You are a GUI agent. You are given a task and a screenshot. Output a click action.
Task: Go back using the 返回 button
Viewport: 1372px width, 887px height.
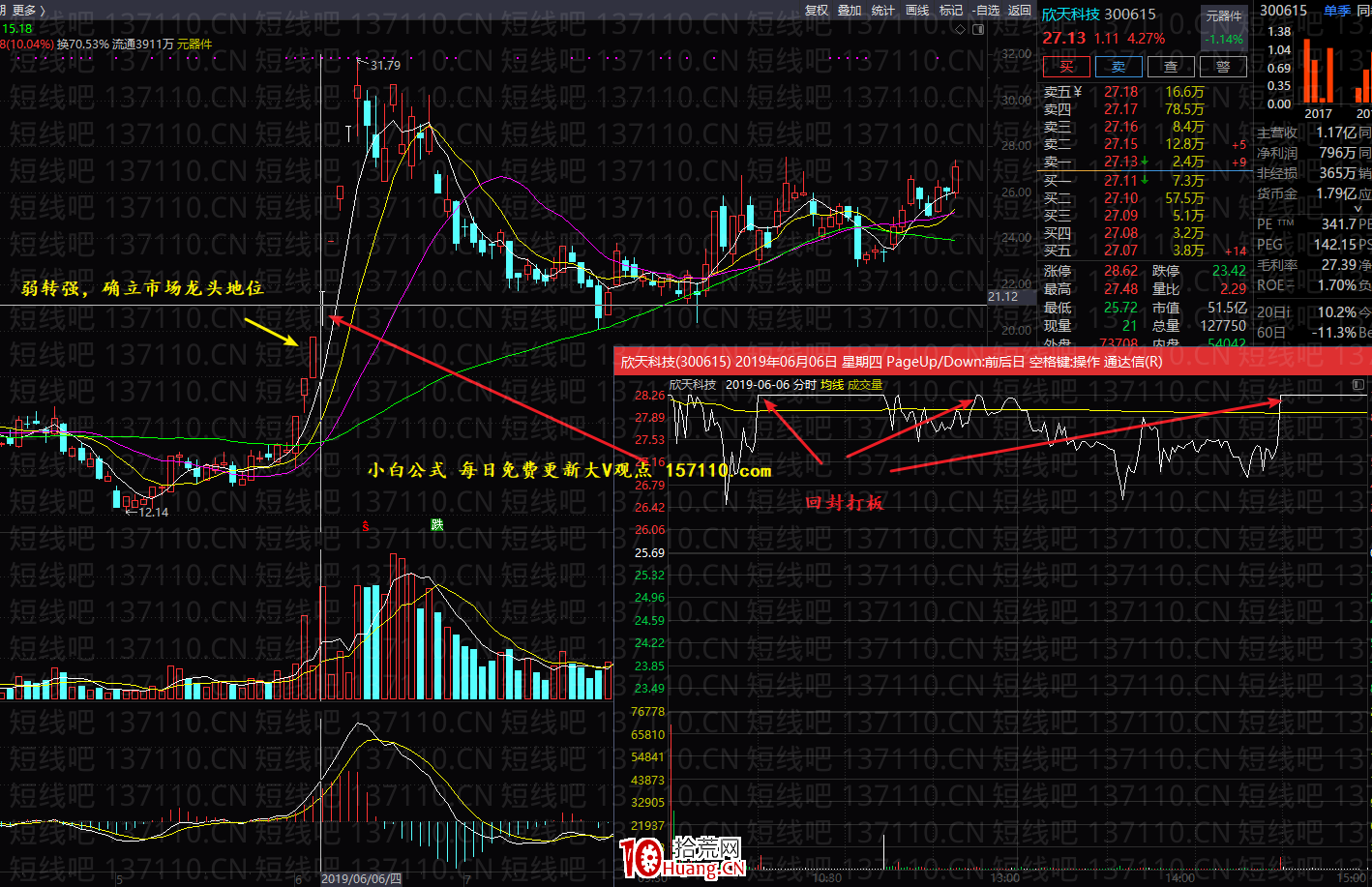pos(1020,10)
